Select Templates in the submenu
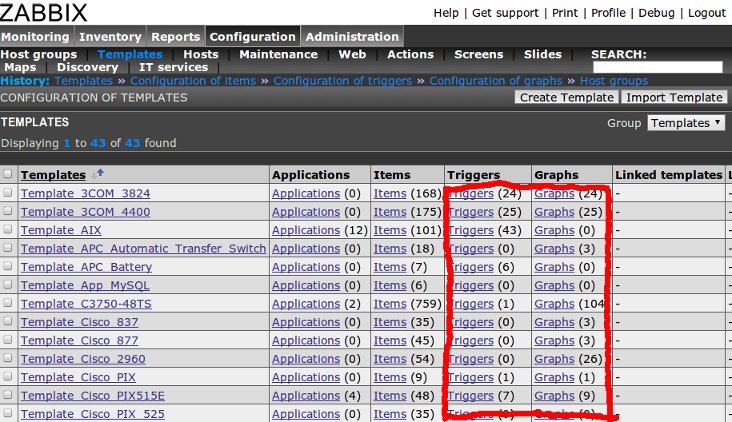Screen dimensions: 732x422 click(130, 54)
